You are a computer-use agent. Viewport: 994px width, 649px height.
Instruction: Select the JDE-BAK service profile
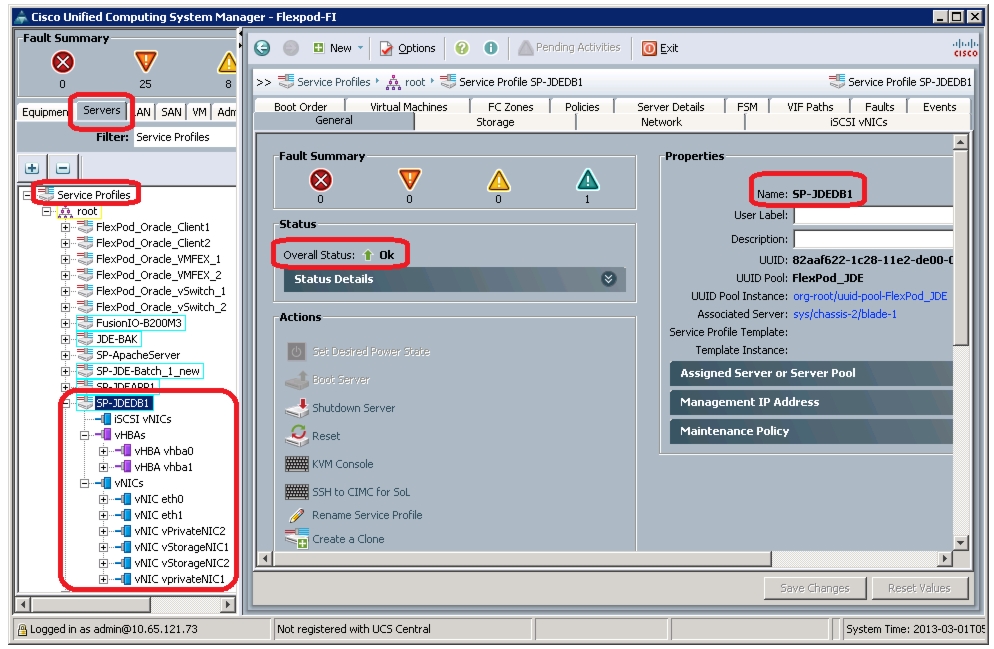116,339
